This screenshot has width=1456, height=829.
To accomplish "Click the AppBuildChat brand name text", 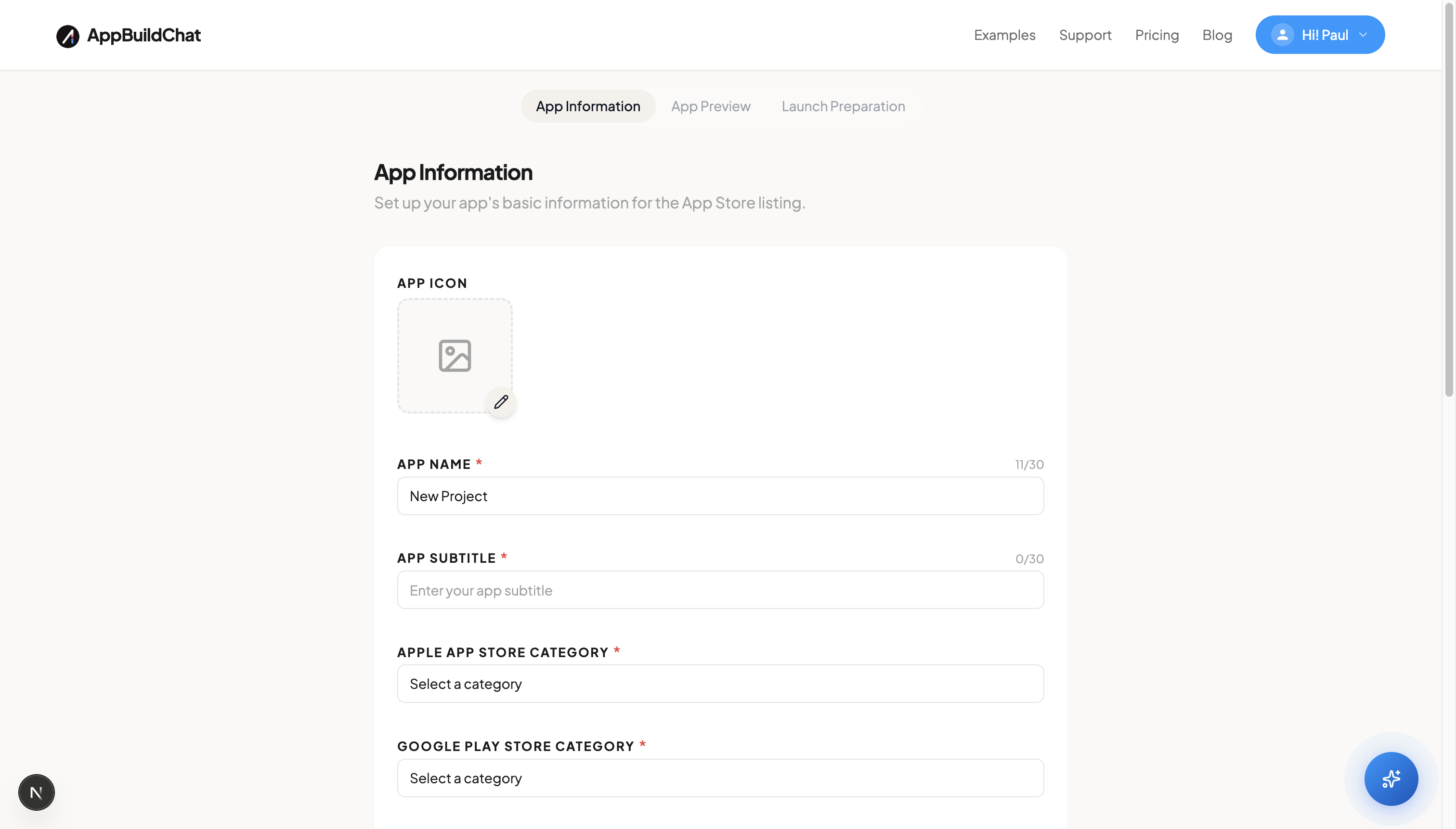I will coord(143,35).
